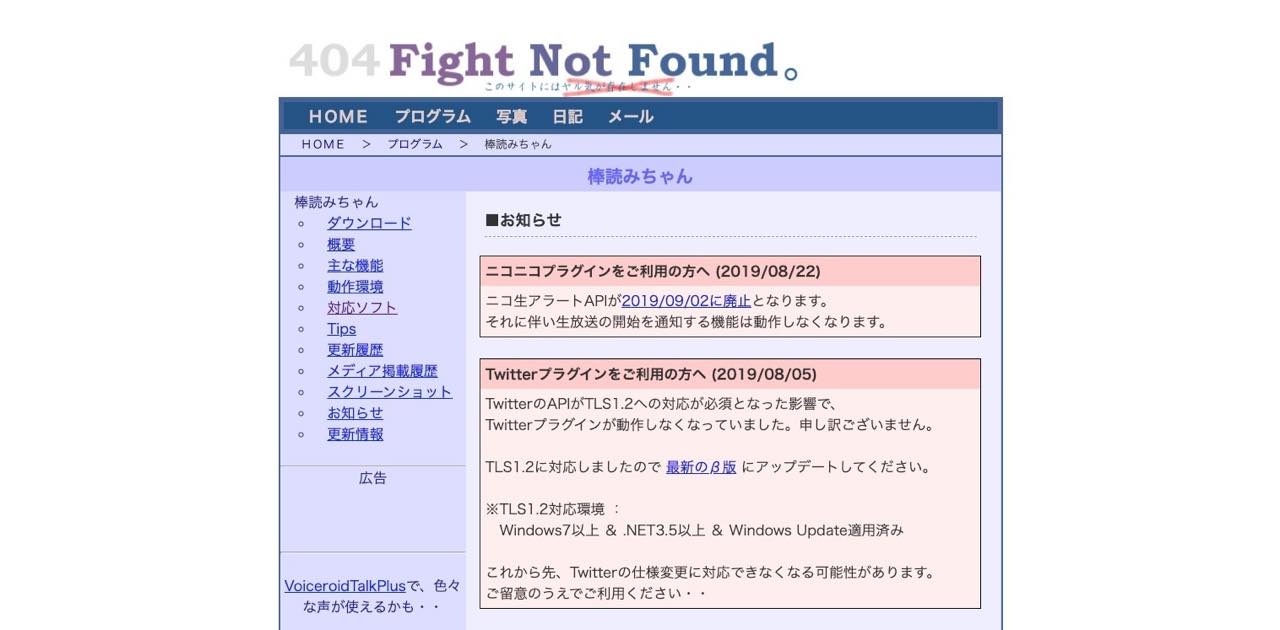Open the 主な機能 sidebar link
The height and width of the screenshot is (630, 1280).
[x=355, y=265]
